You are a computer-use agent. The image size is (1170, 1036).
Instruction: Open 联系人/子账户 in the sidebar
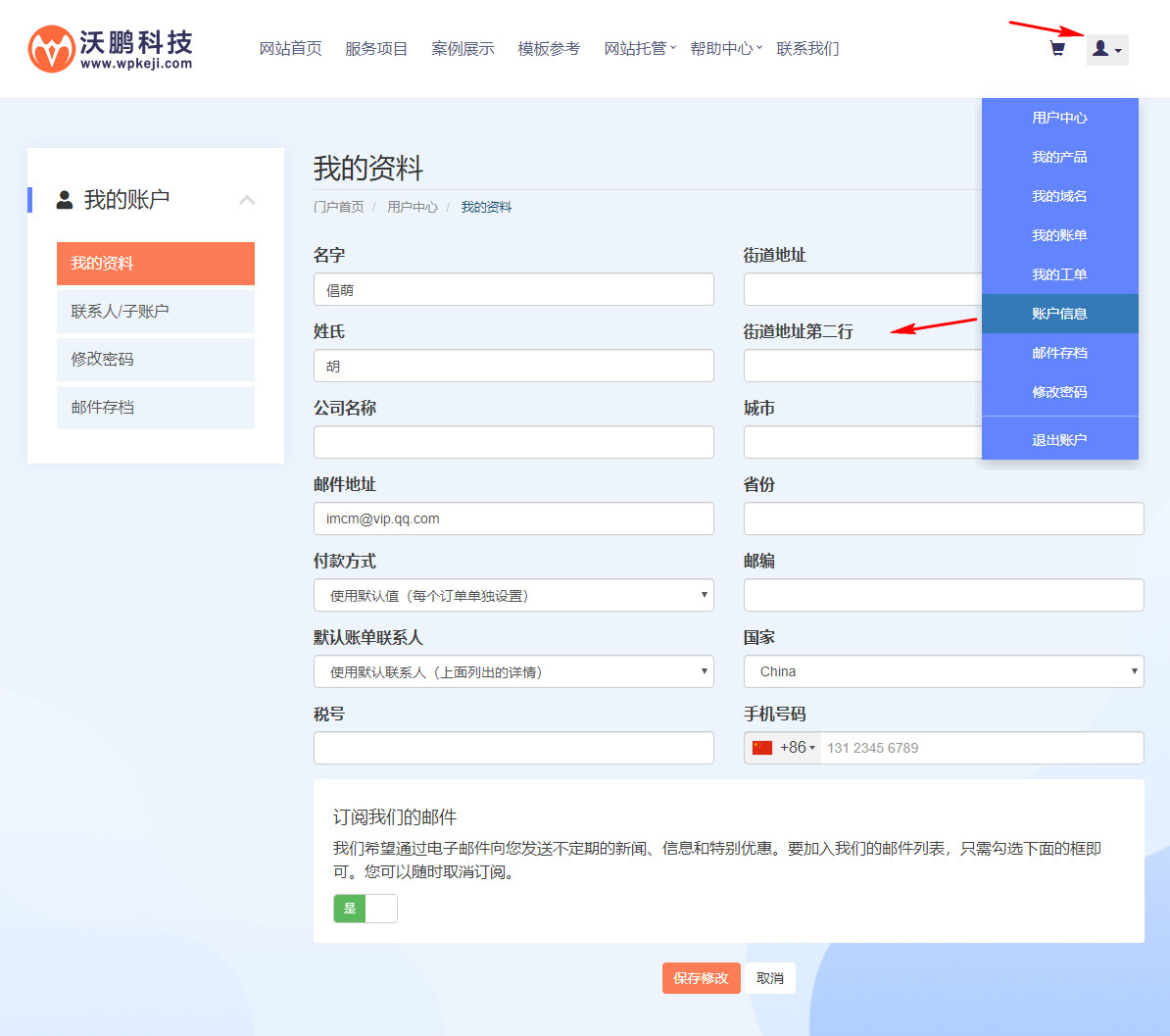pyautogui.click(x=155, y=312)
